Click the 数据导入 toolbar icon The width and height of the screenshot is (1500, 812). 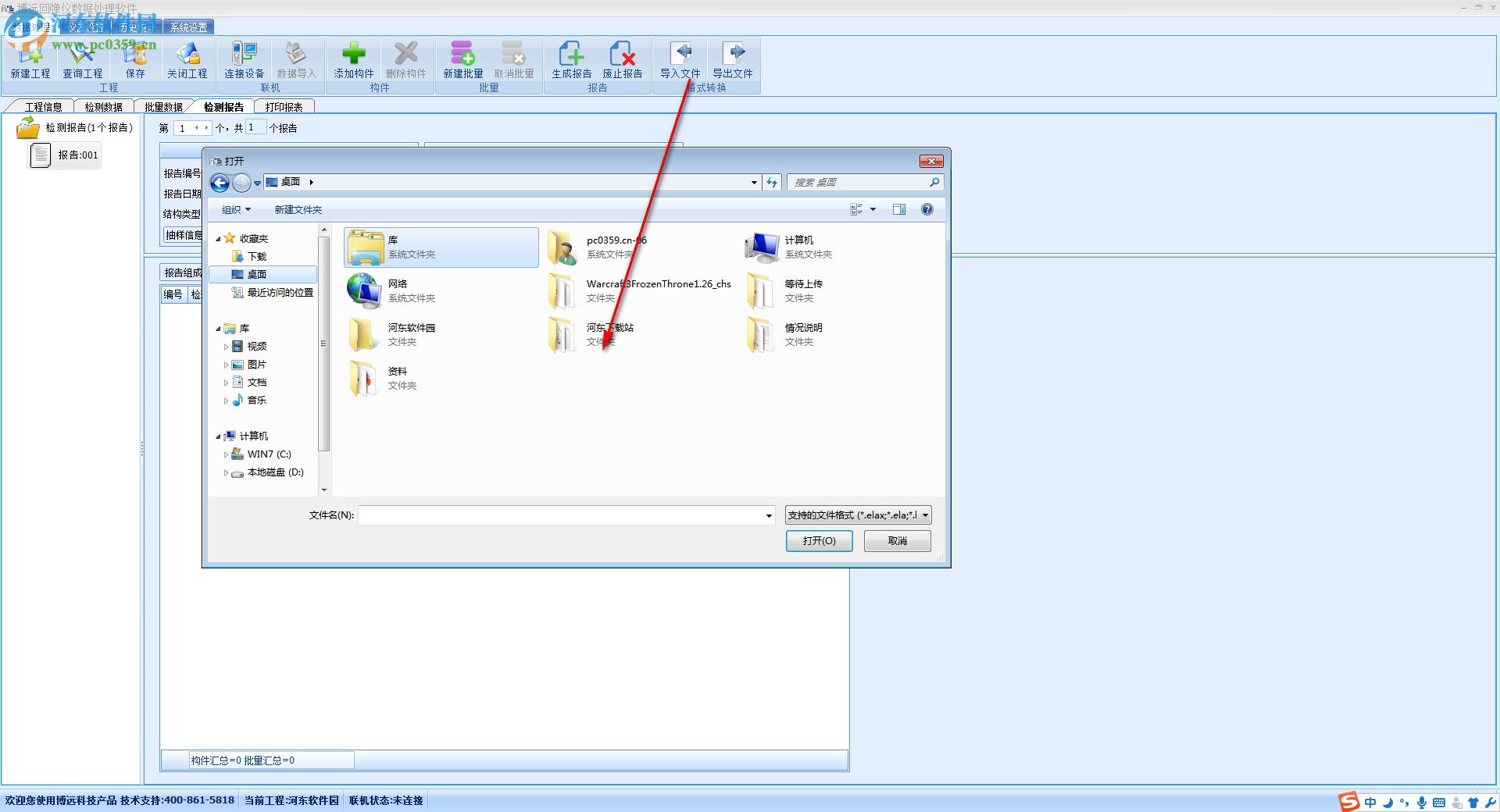point(296,60)
